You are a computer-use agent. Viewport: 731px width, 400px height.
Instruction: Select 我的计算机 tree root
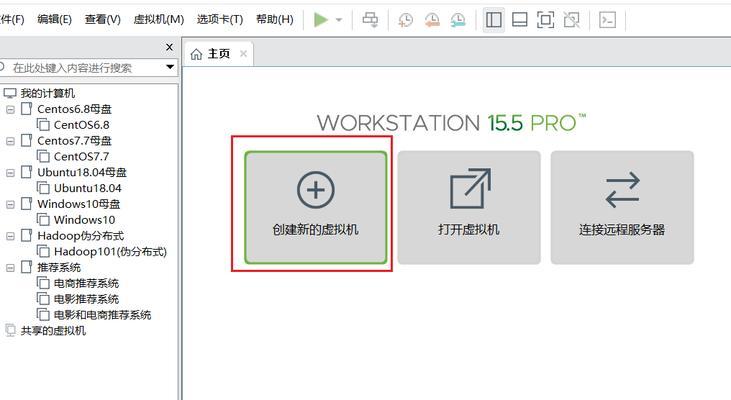point(48,93)
